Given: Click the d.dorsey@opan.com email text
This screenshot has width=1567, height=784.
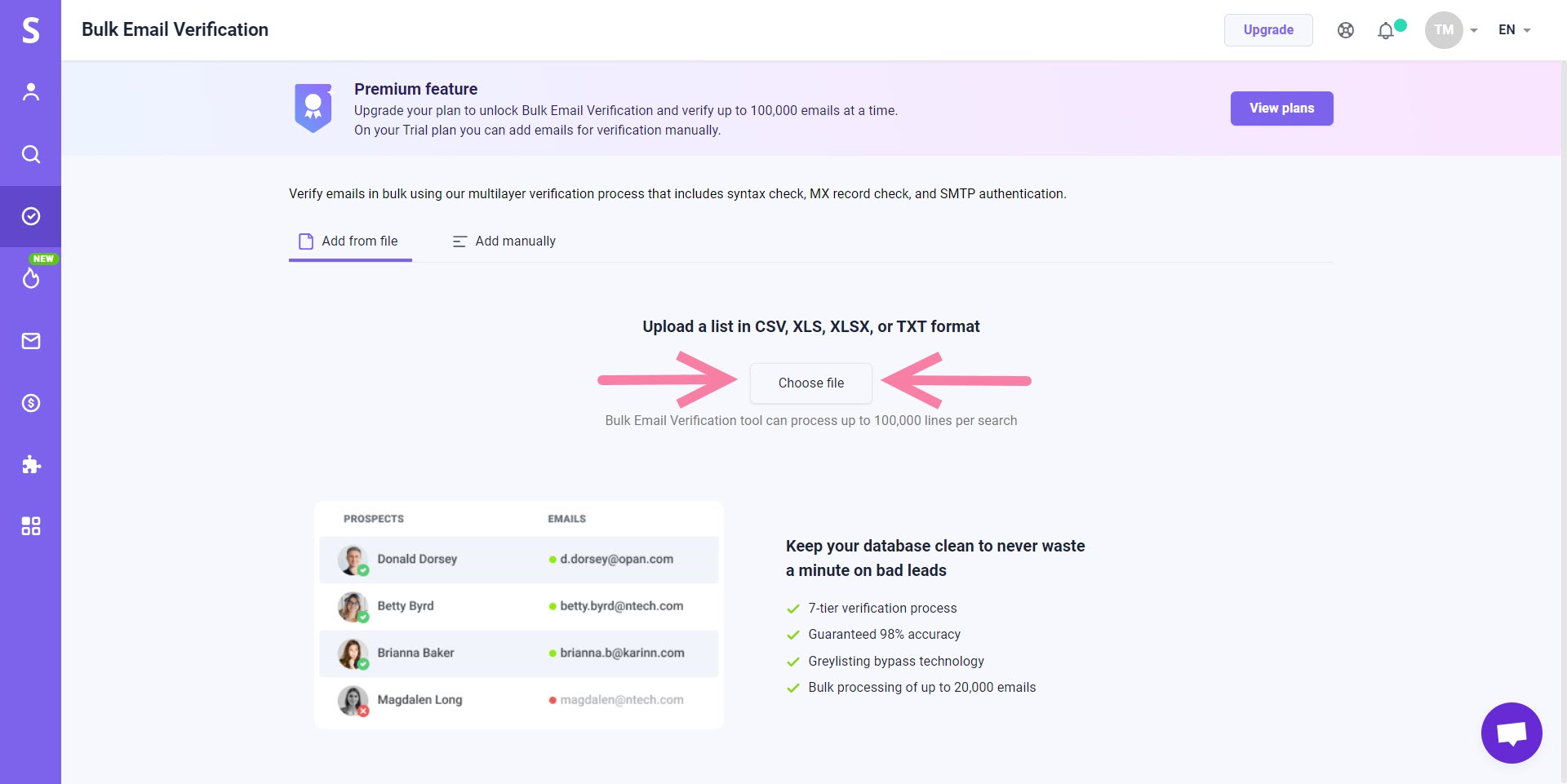Looking at the screenshot, I should 616,560.
